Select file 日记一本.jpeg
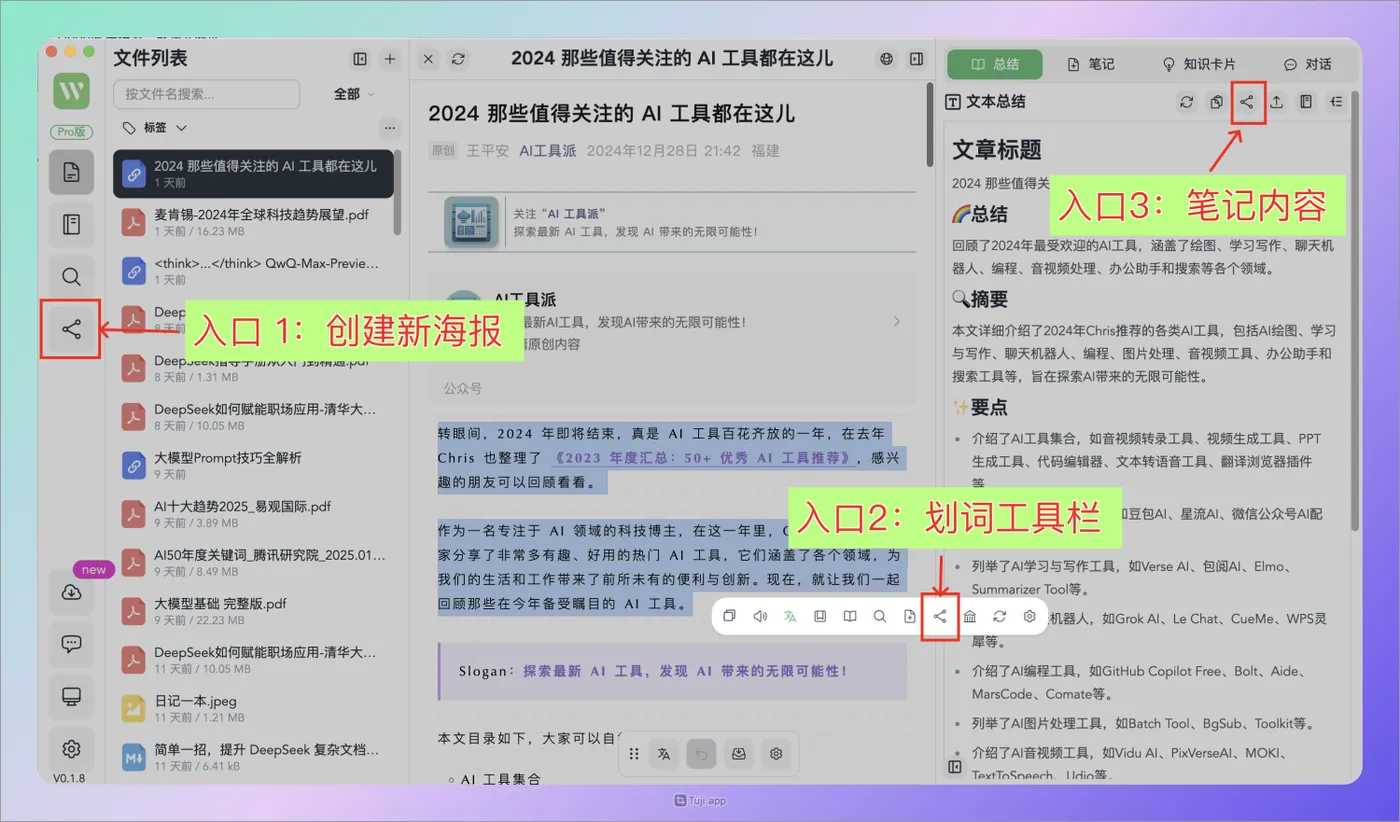This screenshot has width=1400, height=822. [x=254, y=708]
